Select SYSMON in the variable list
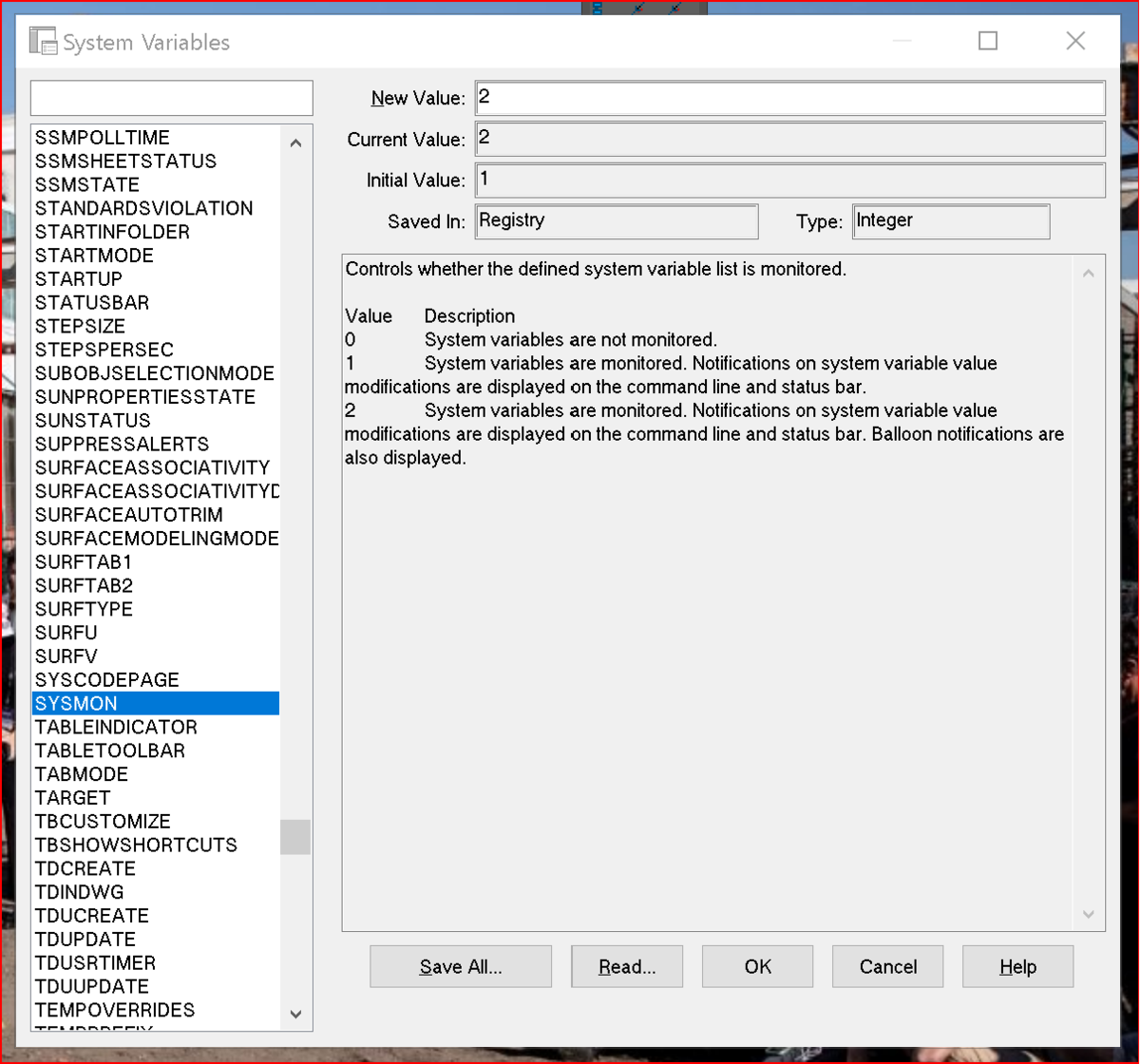 click(x=156, y=703)
